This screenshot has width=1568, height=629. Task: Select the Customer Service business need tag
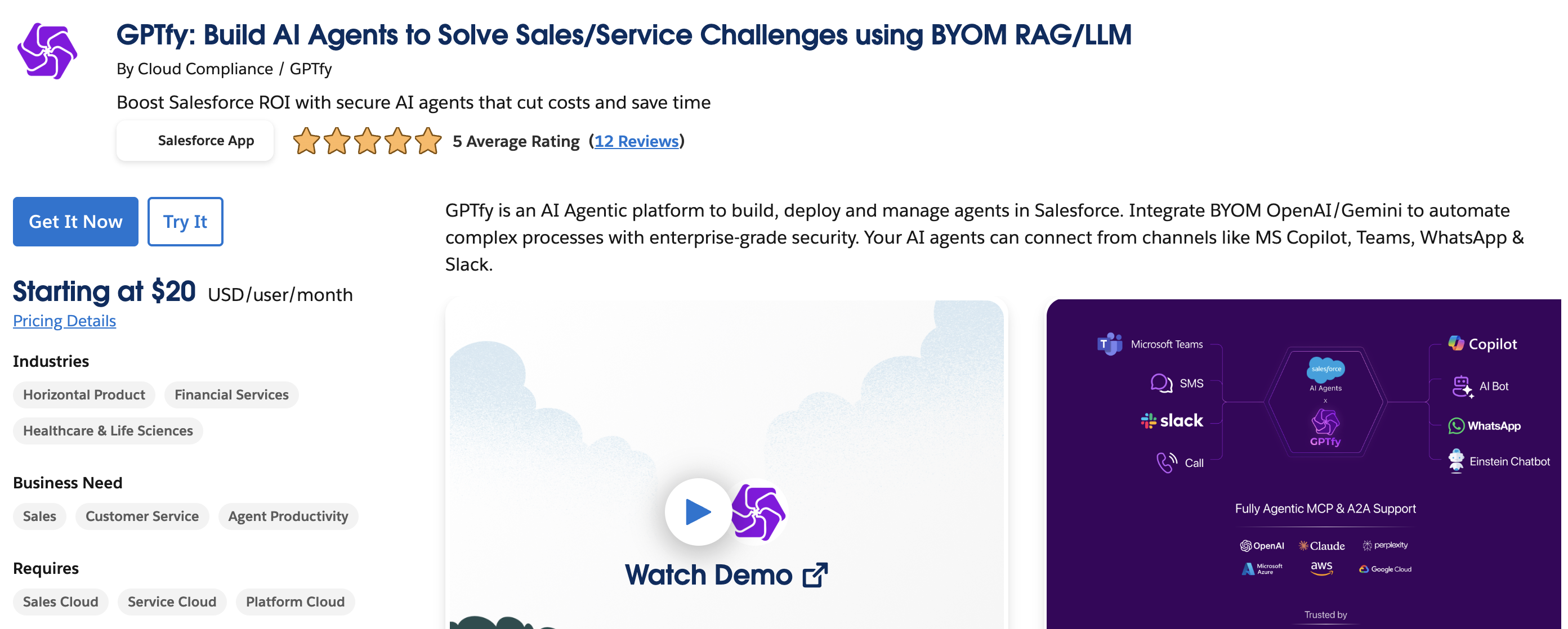click(142, 516)
